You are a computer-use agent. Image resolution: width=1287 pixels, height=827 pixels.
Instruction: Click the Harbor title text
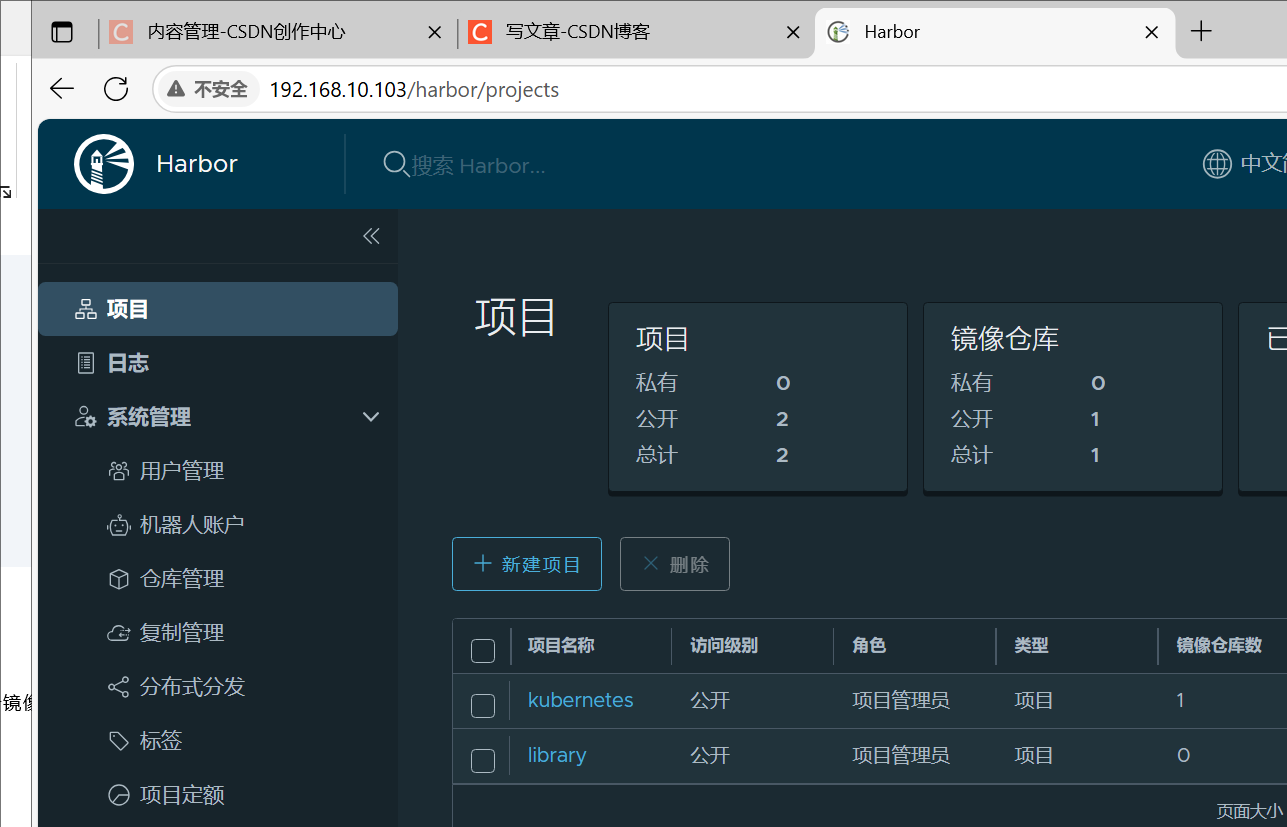[197, 164]
